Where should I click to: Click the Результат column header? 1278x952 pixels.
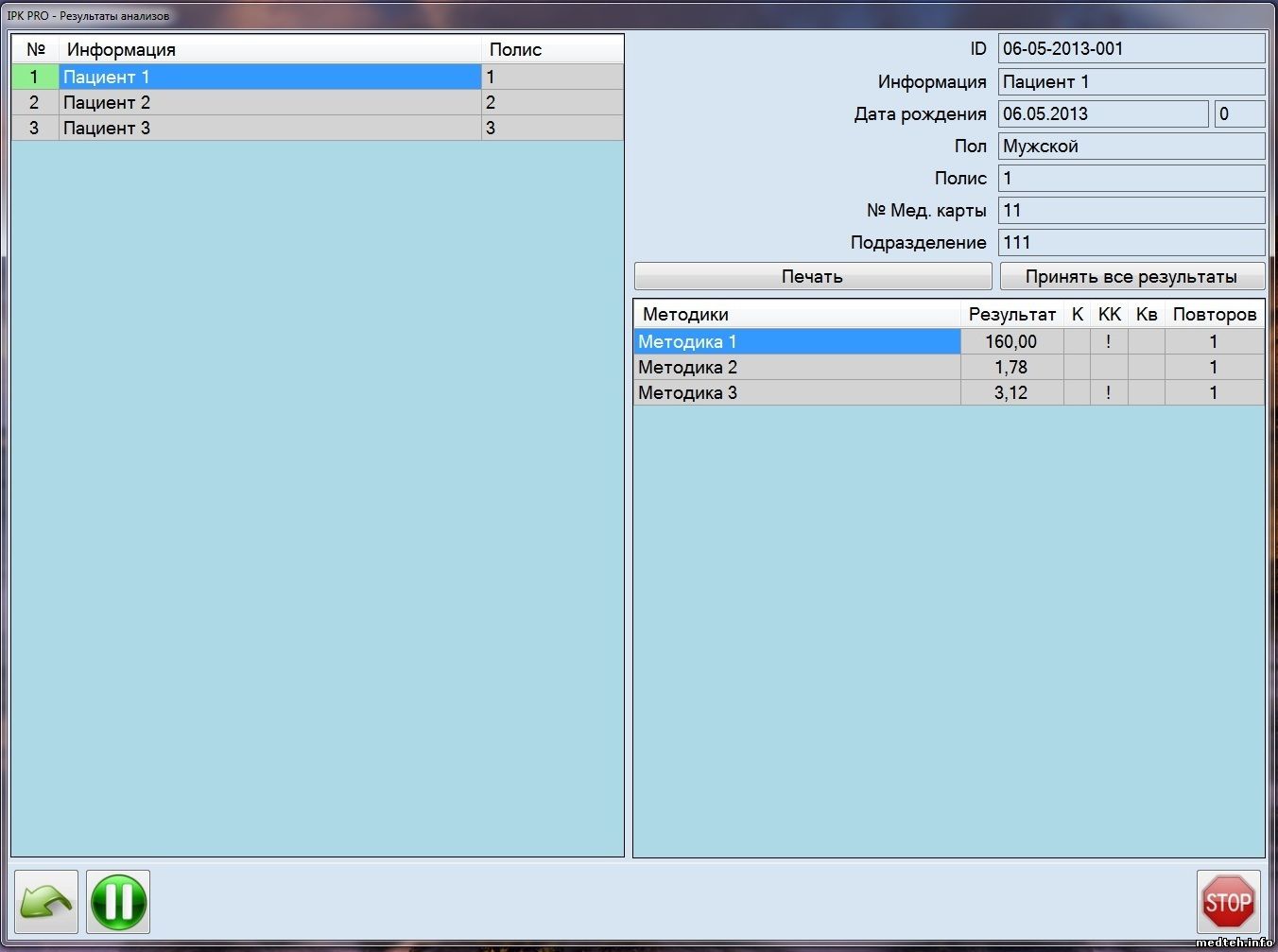tap(1011, 314)
